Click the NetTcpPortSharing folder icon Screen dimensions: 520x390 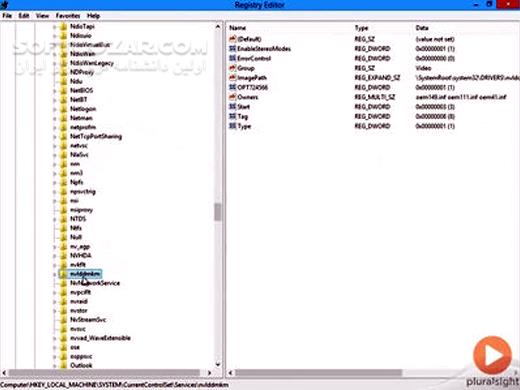63,136
